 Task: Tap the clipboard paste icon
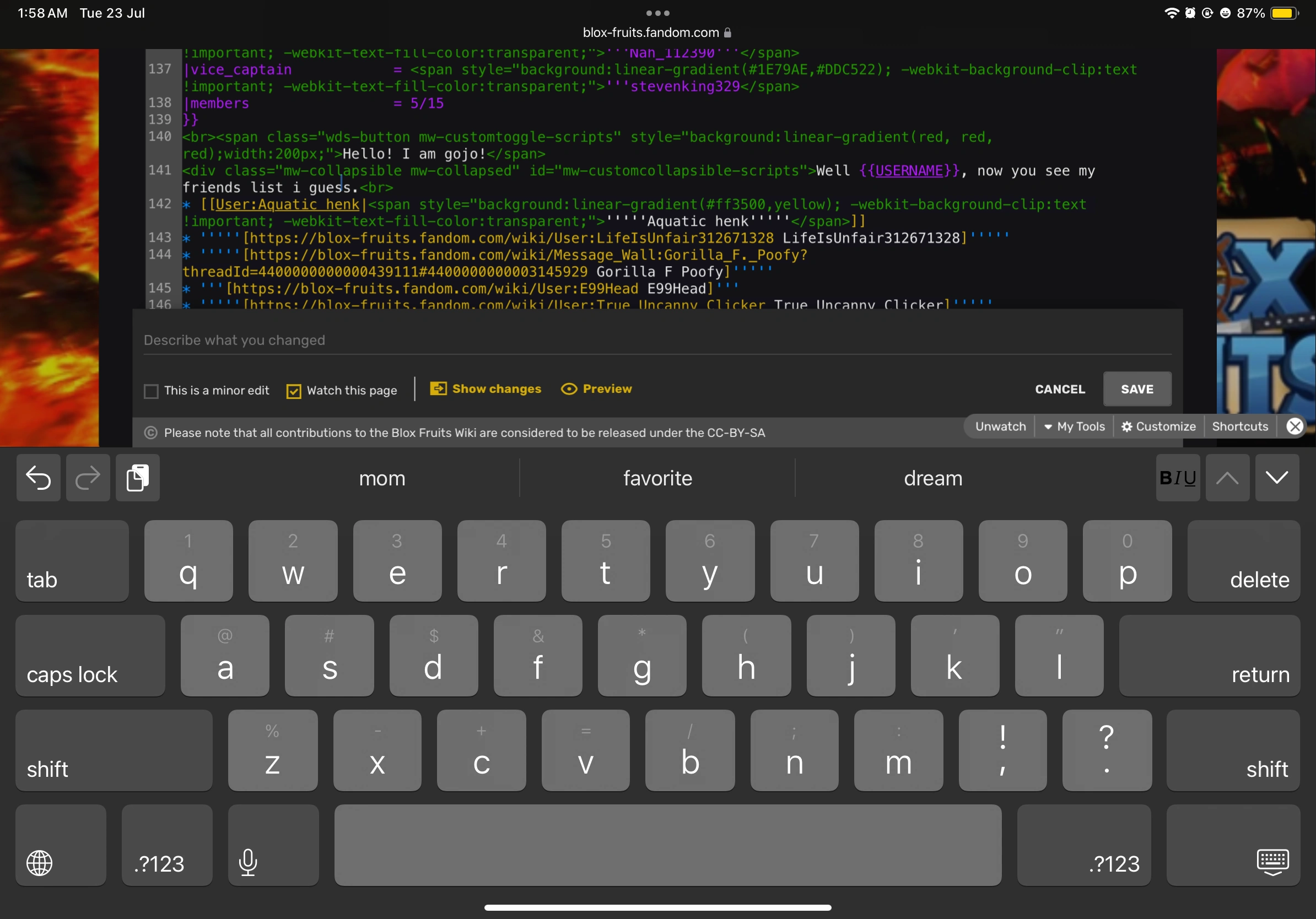pyautogui.click(x=138, y=478)
